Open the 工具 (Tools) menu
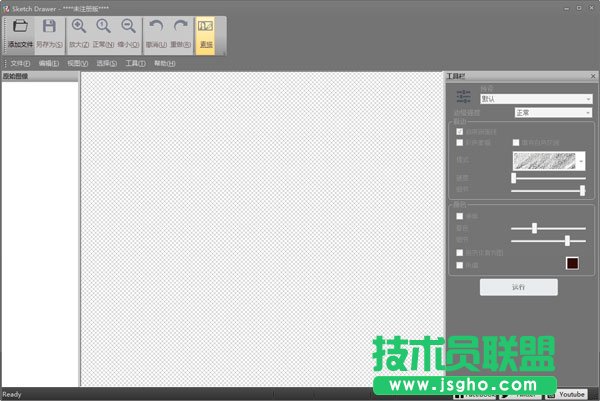This screenshot has width=600, height=401. point(135,63)
